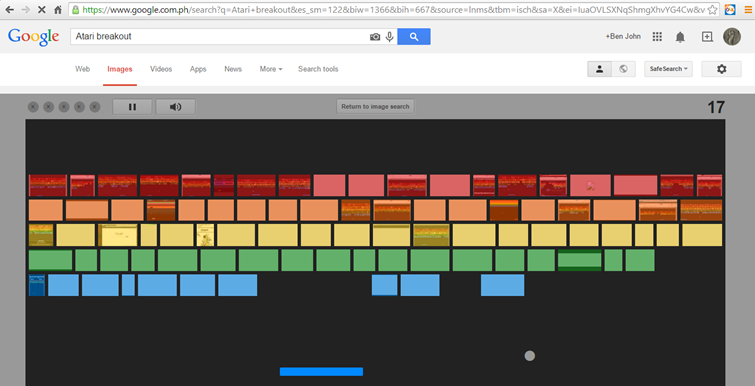Toggle private results person button
Image resolution: width=755 pixels, height=386 pixels.
pyautogui.click(x=599, y=69)
